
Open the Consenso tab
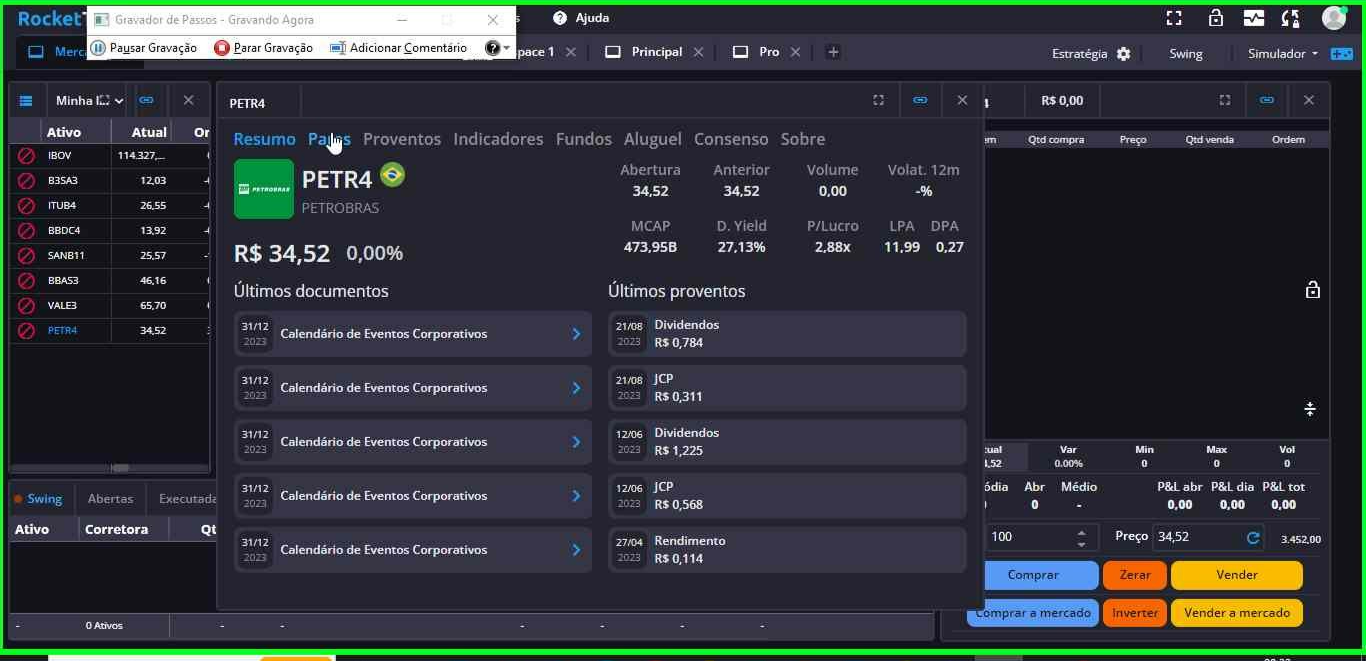[x=731, y=139]
